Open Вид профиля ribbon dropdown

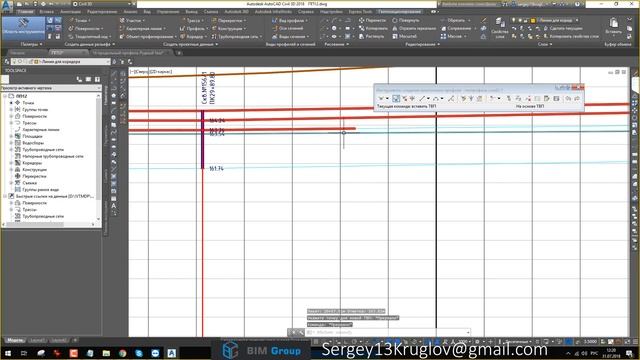pyautogui.click(x=290, y=20)
